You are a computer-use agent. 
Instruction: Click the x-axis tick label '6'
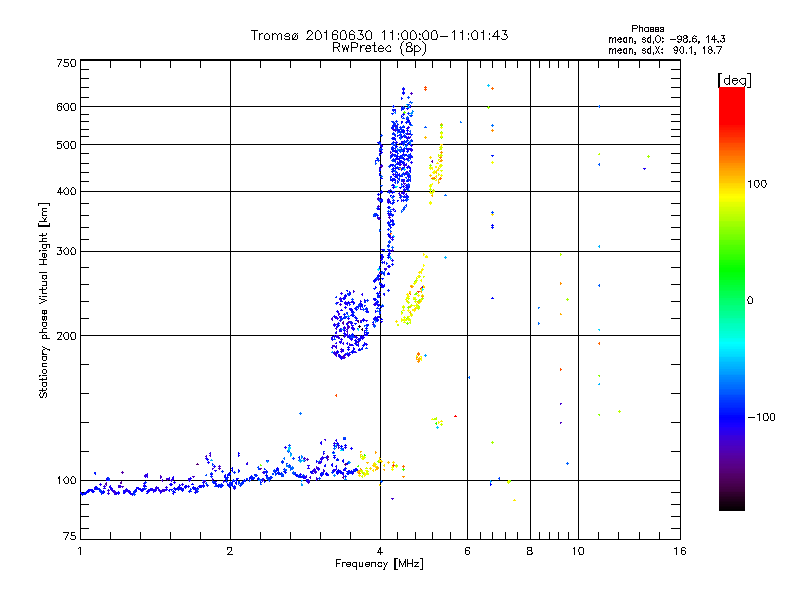click(x=467, y=551)
